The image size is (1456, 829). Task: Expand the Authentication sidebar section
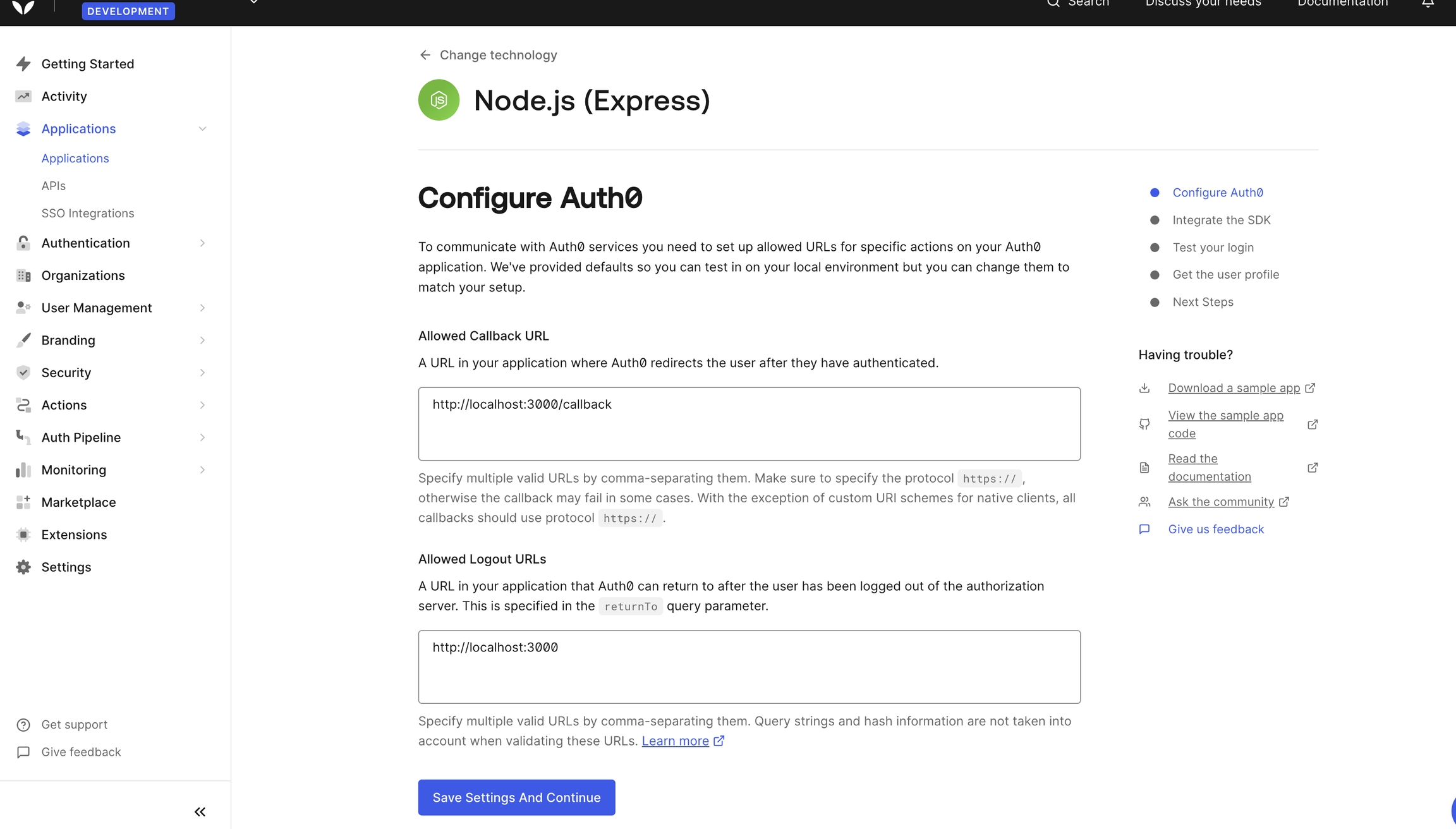202,243
